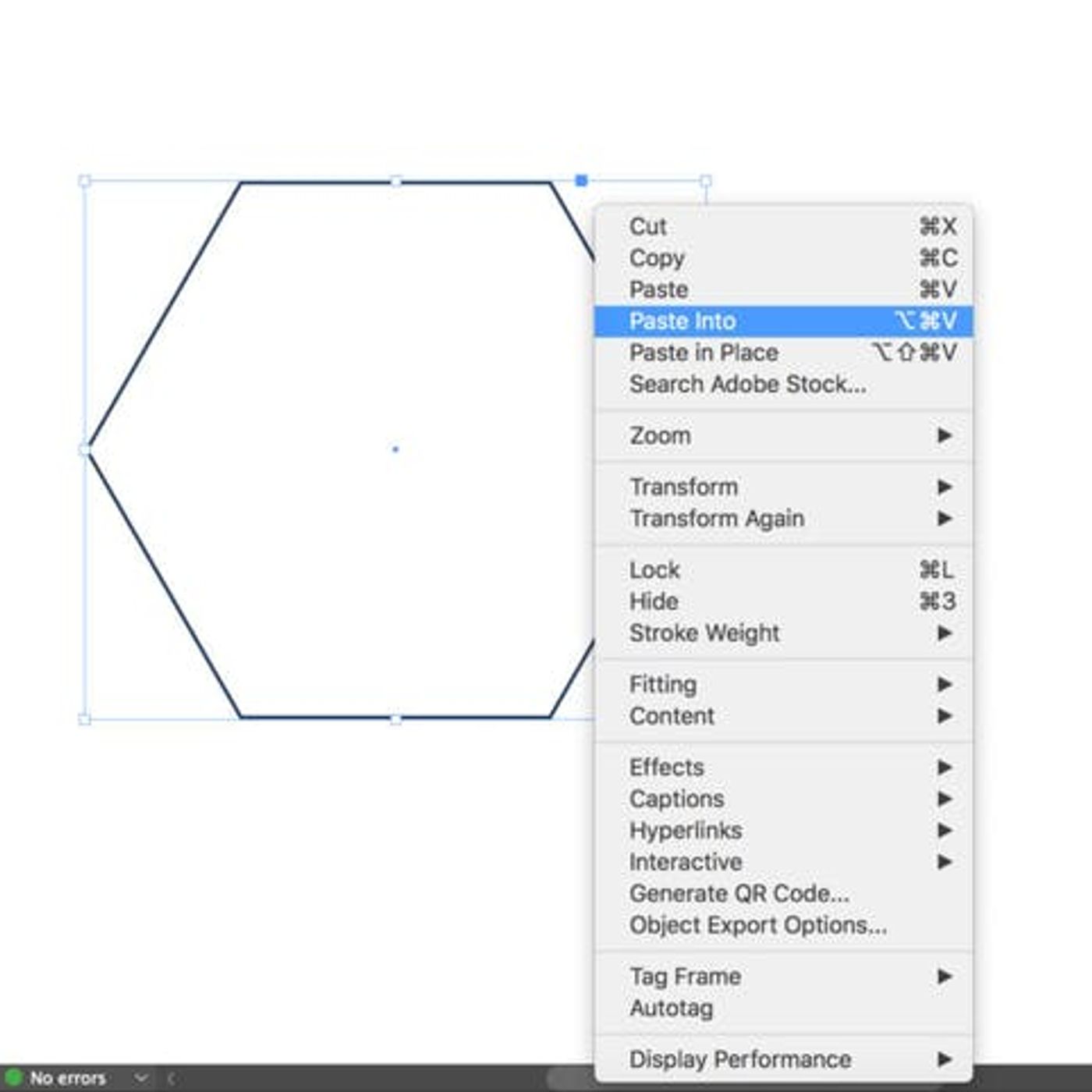Expand the Zoom submenu
This screenshot has height=1092, width=1092.
pyautogui.click(x=783, y=435)
